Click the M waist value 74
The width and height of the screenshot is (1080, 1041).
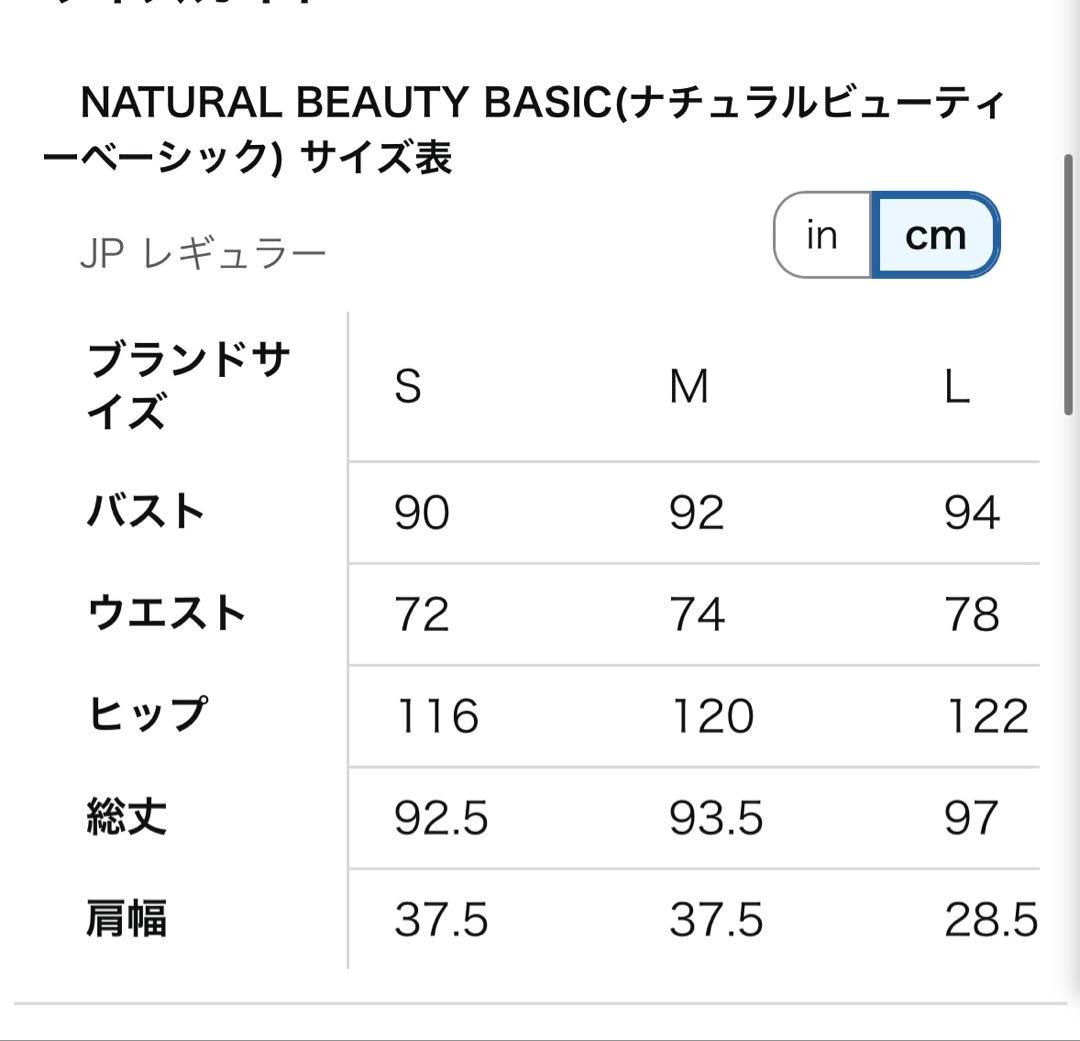tap(697, 614)
